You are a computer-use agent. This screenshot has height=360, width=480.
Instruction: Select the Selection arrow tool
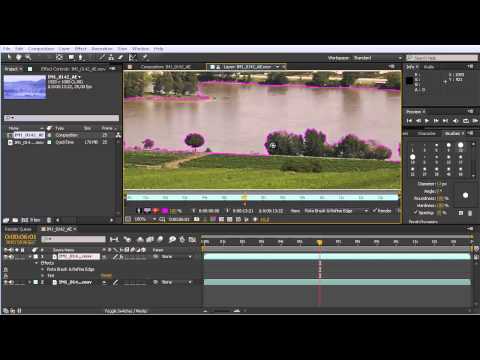click(x=9, y=57)
